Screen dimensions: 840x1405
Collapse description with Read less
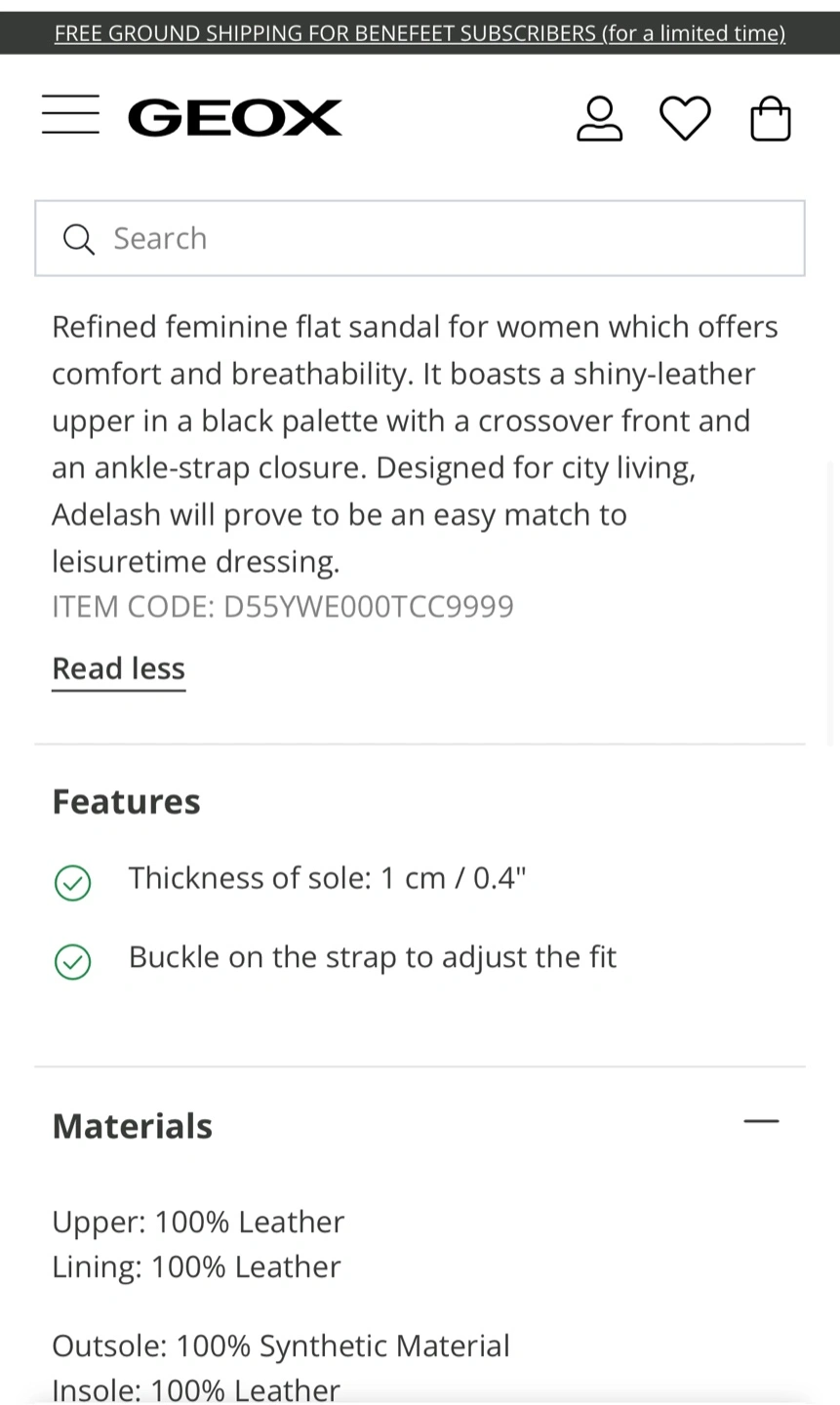pos(118,668)
